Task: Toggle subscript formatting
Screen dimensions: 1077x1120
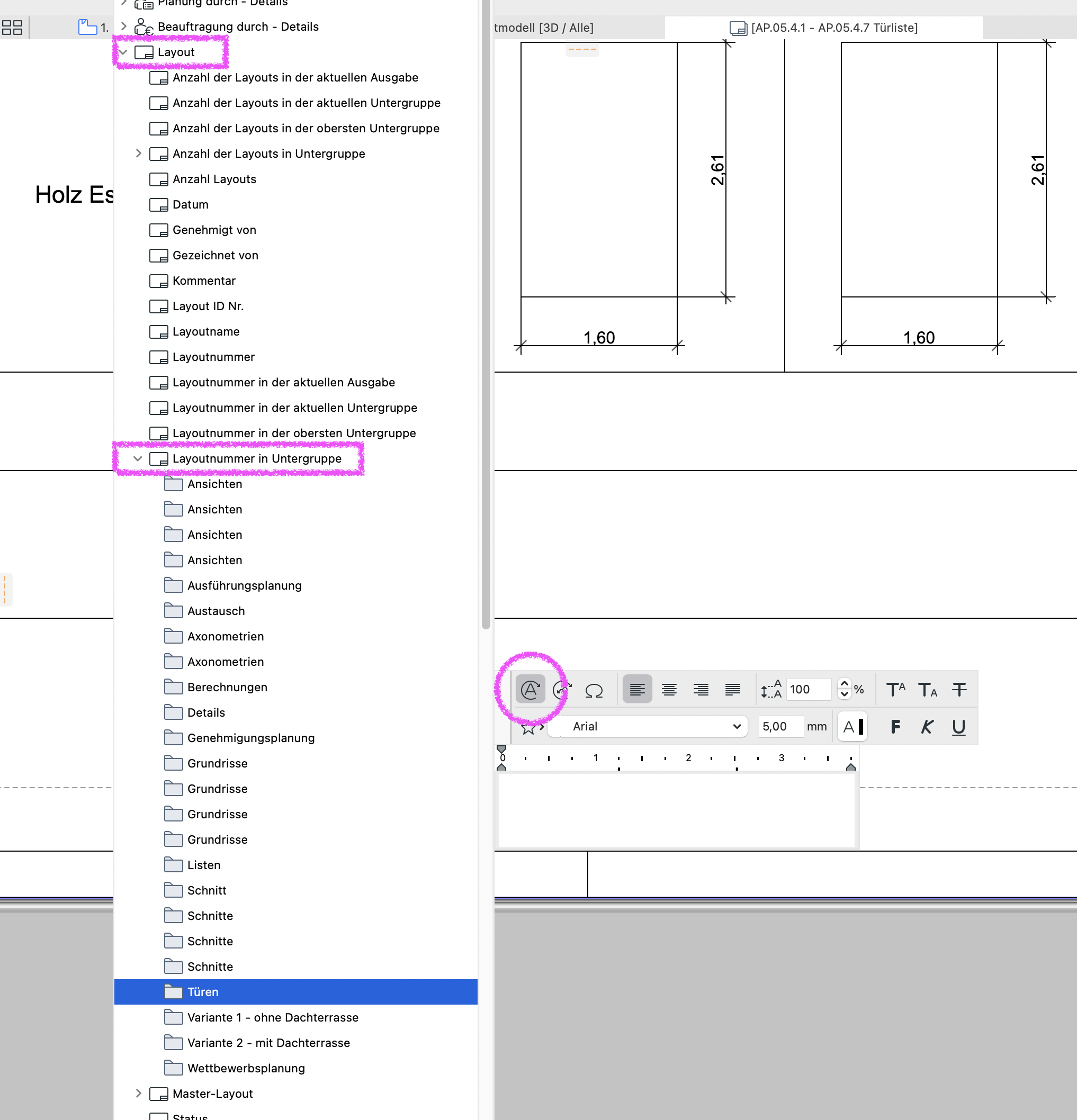Action: pyautogui.click(x=927, y=690)
